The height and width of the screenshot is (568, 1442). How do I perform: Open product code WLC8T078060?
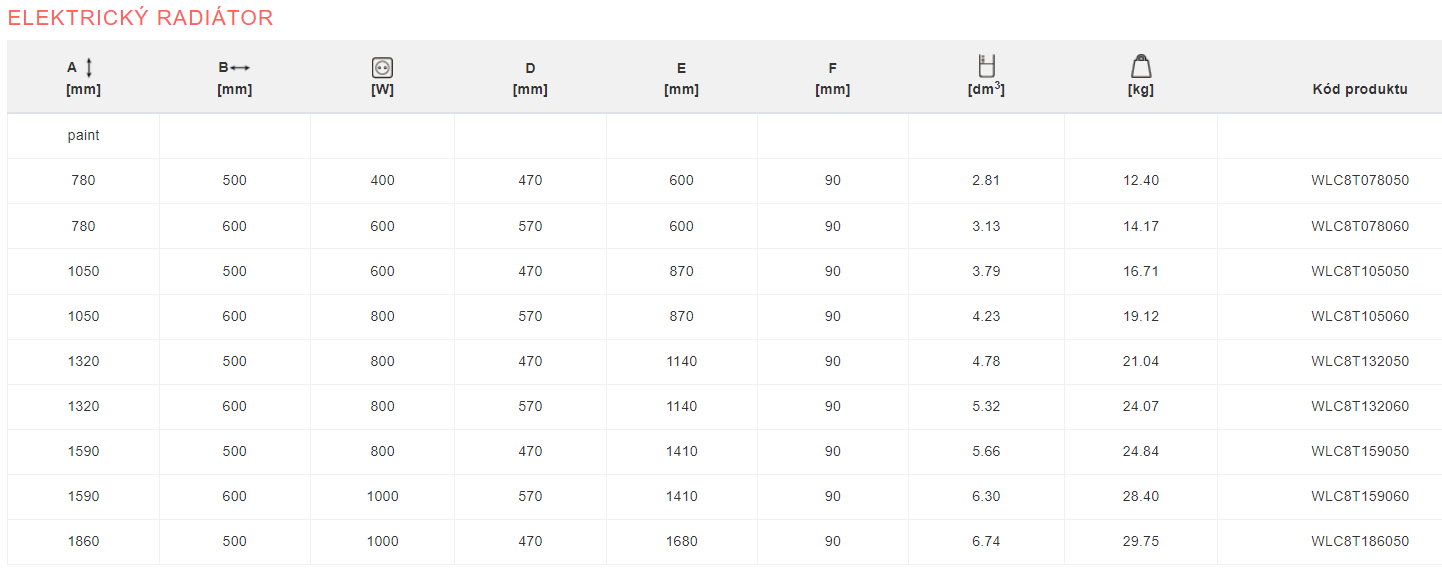1359,226
